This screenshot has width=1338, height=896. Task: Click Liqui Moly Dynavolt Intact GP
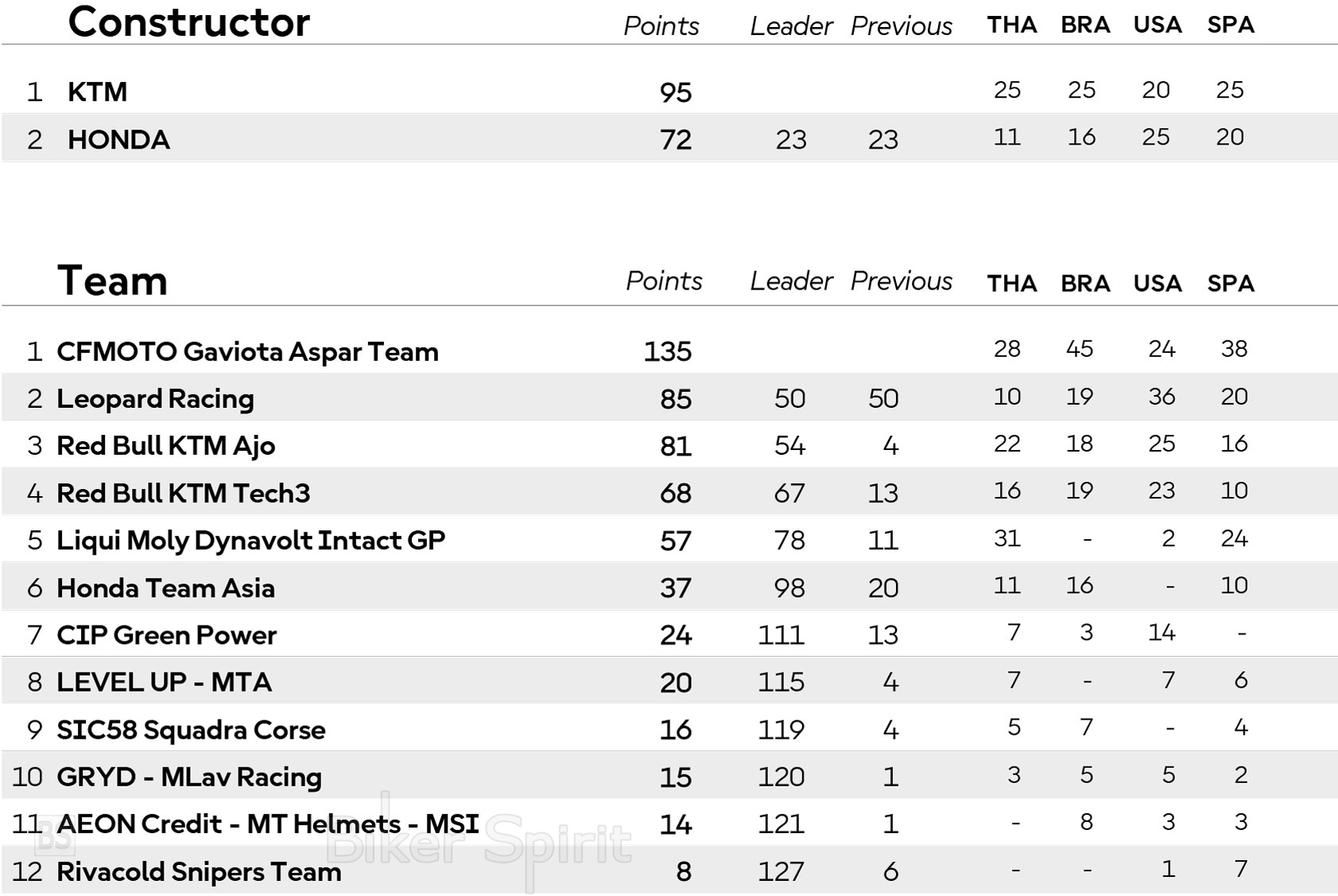[x=250, y=541]
